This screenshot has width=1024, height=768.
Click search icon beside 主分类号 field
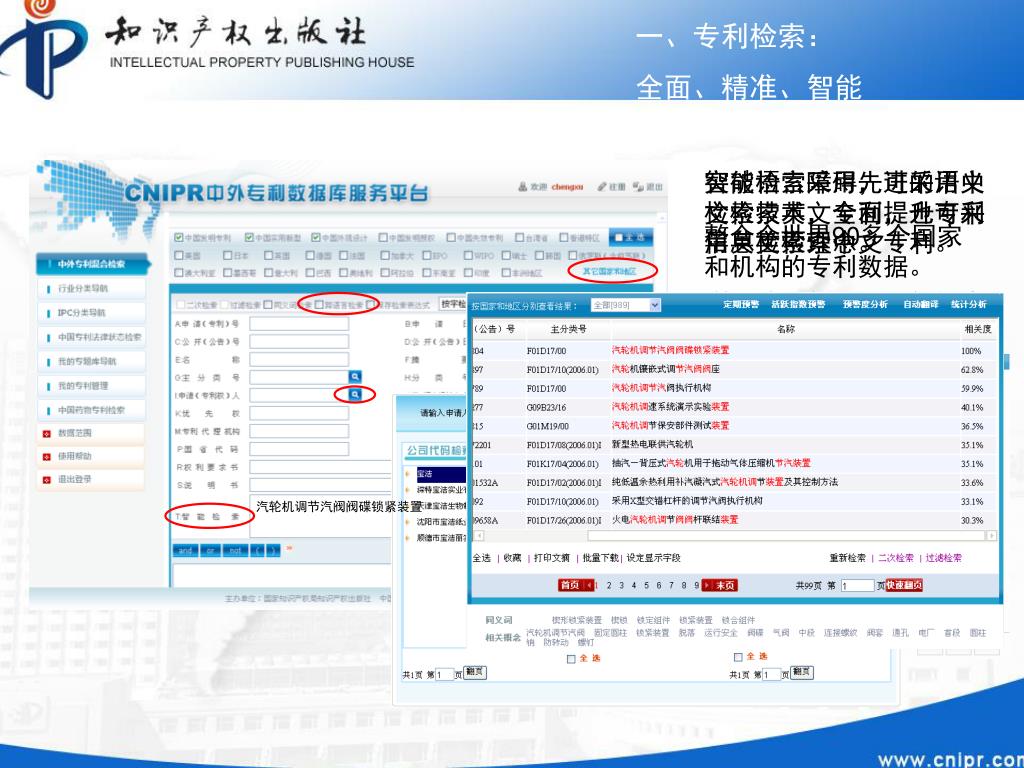click(355, 376)
